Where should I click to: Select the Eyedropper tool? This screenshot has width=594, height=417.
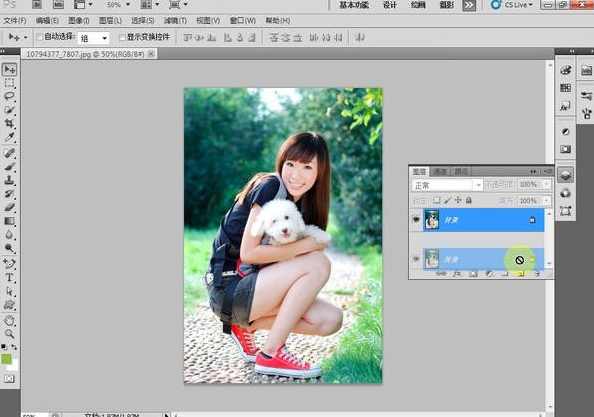(x=9, y=137)
